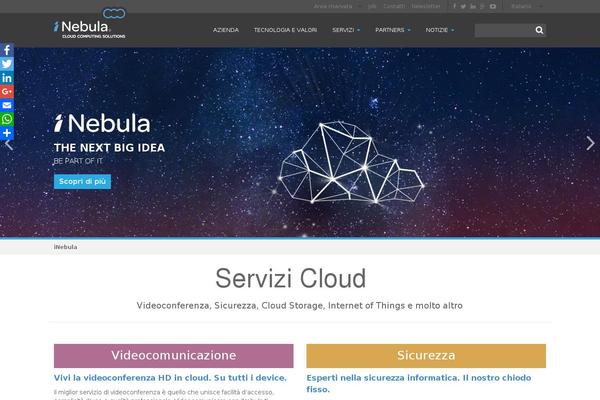Open more sharing options plus icon

tap(7, 133)
